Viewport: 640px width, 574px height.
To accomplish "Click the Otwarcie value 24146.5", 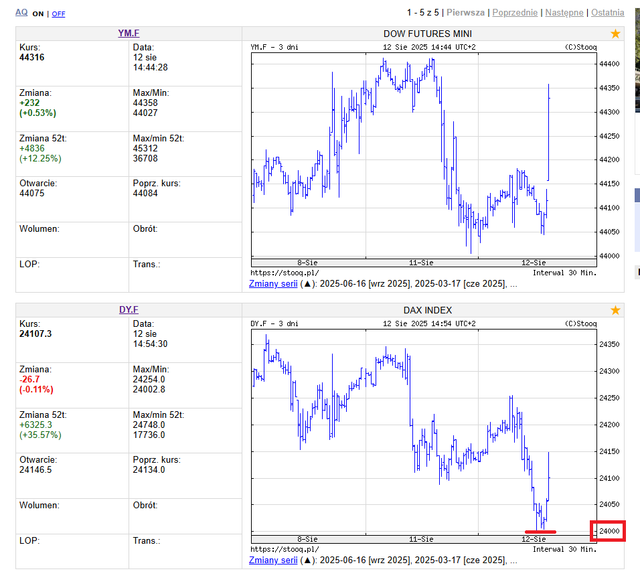I will click(x=36, y=470).
